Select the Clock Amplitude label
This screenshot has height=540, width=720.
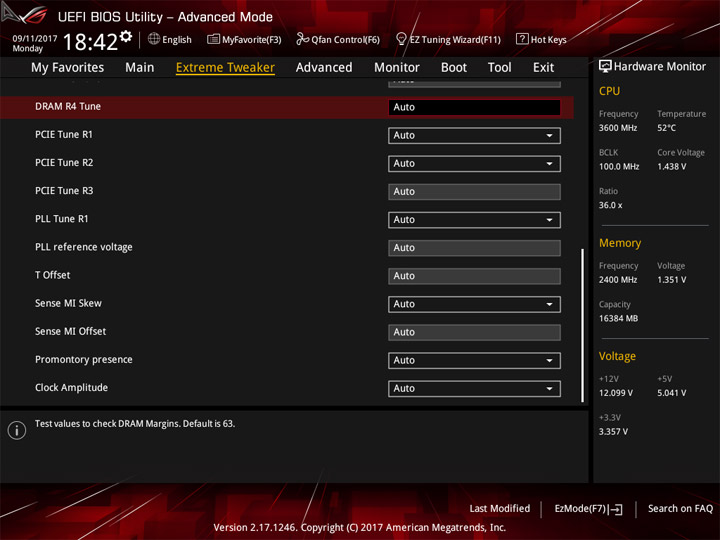click(71, 388)
